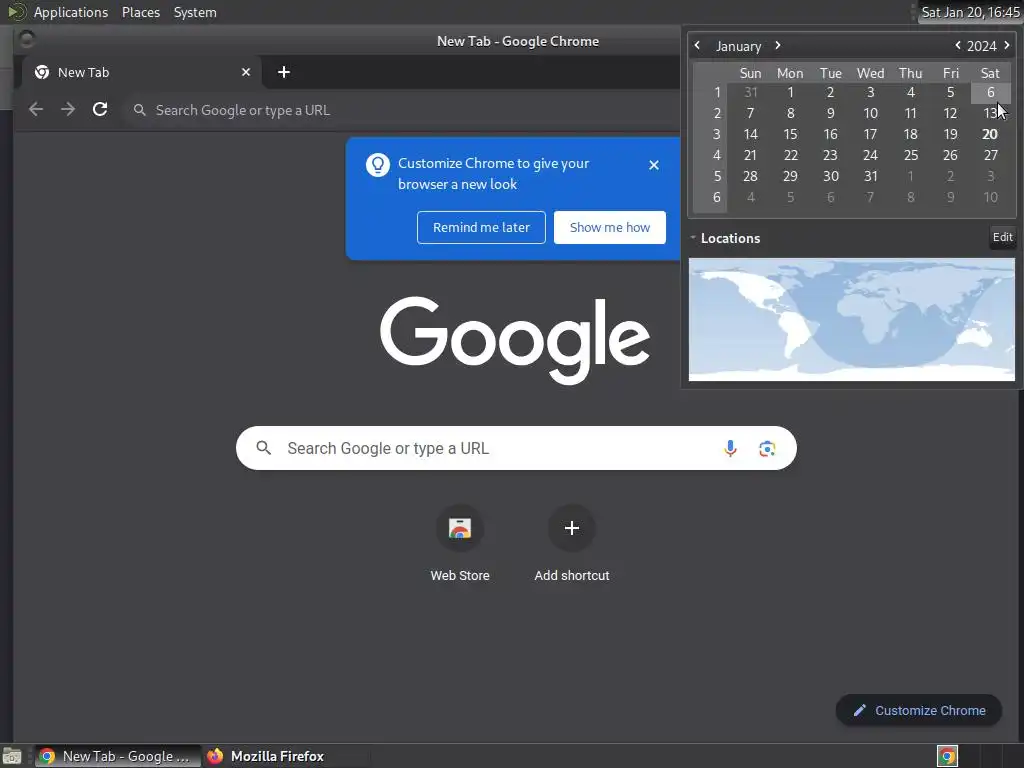Close the New Tab tab
This screenshot has width=1024, height=768.
pos(246,72)
